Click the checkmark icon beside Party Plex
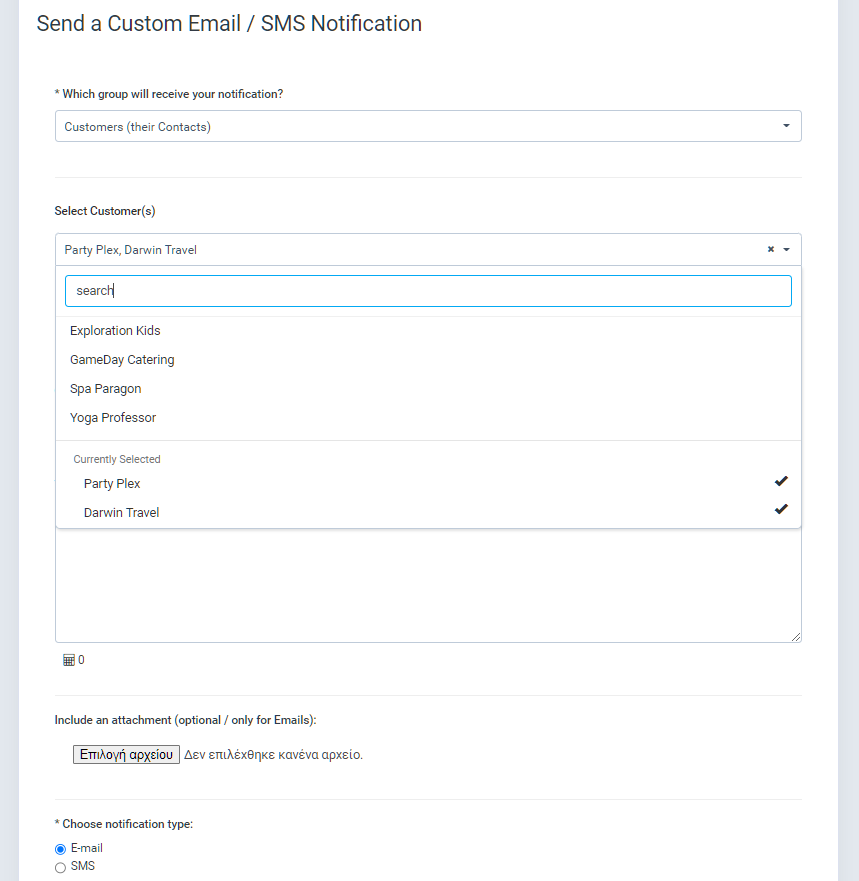This screenshot has width=859, height=881. [x=781, y=481]
